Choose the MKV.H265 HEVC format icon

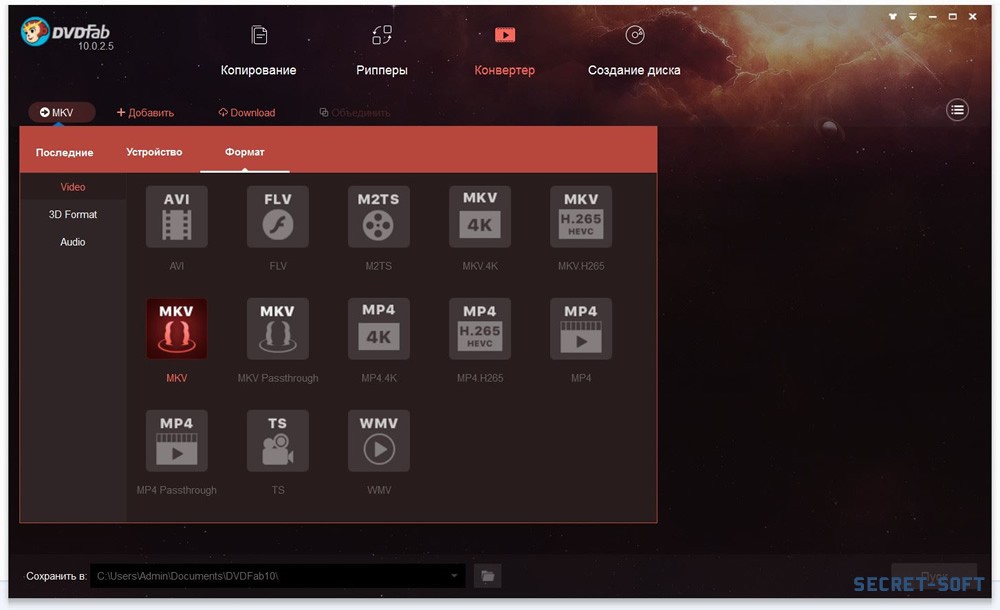click(581, 216)
